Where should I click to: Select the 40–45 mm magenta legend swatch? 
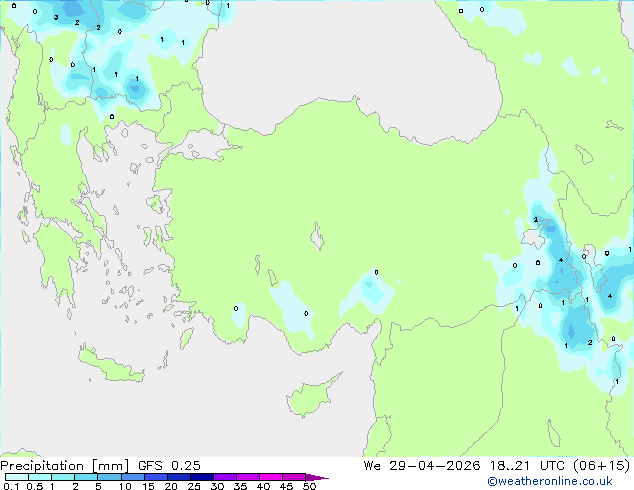[271, 477]
